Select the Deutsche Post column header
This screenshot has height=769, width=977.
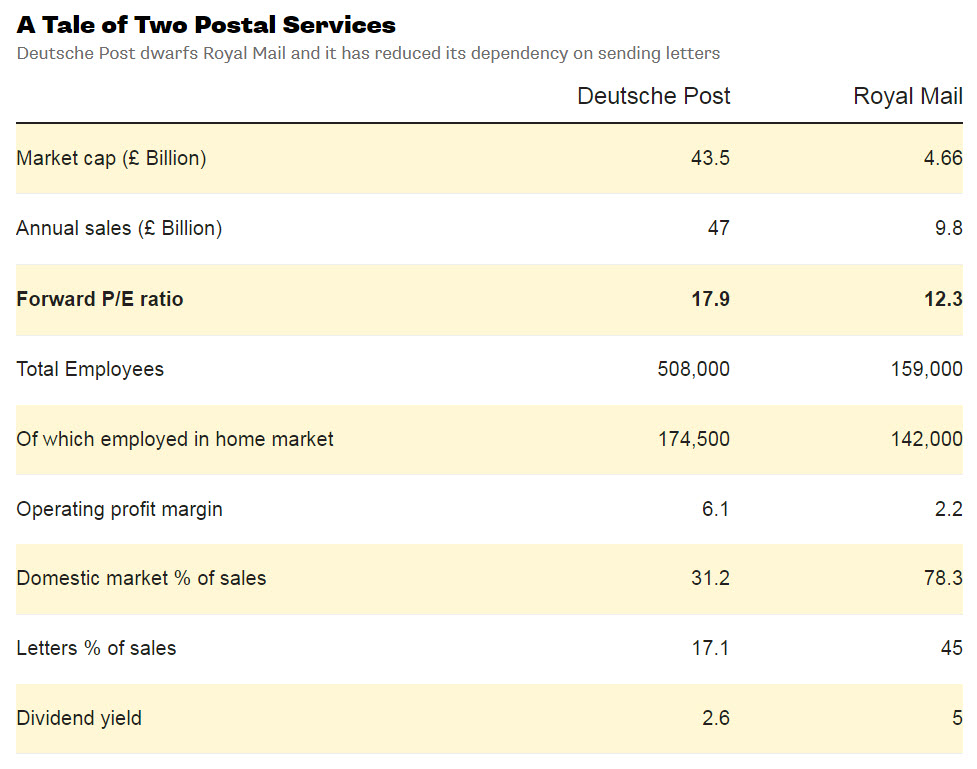(x=653, y=96)
